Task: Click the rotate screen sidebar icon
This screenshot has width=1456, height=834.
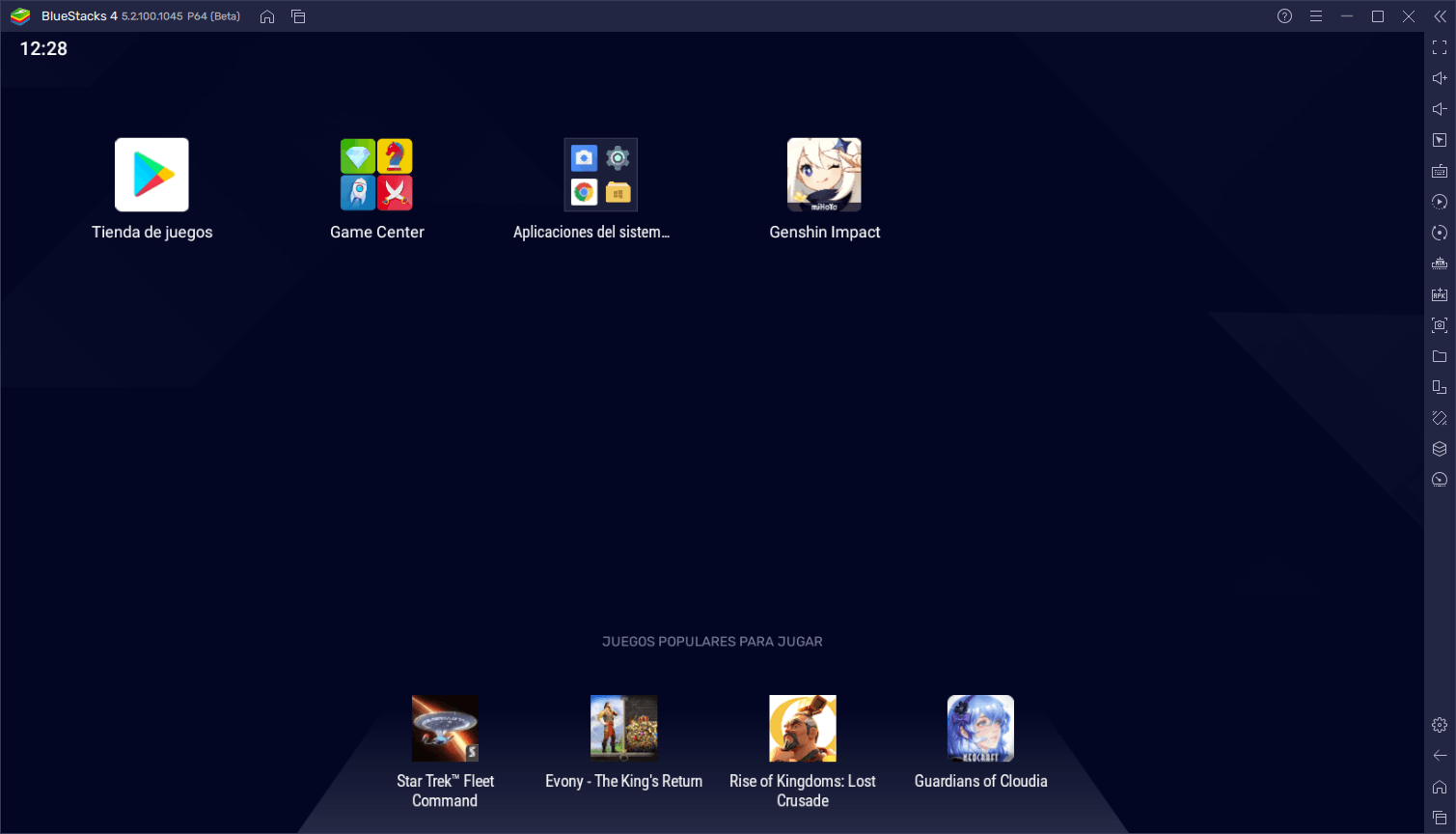Action: 1440,387
